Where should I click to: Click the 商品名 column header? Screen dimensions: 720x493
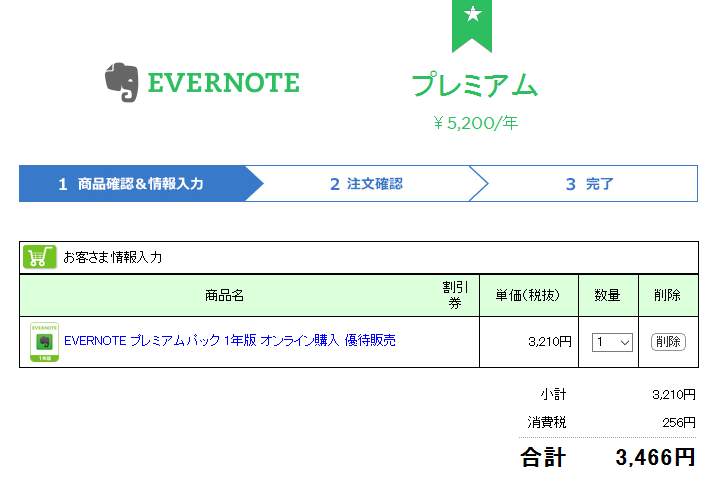(x=224, y=296)
